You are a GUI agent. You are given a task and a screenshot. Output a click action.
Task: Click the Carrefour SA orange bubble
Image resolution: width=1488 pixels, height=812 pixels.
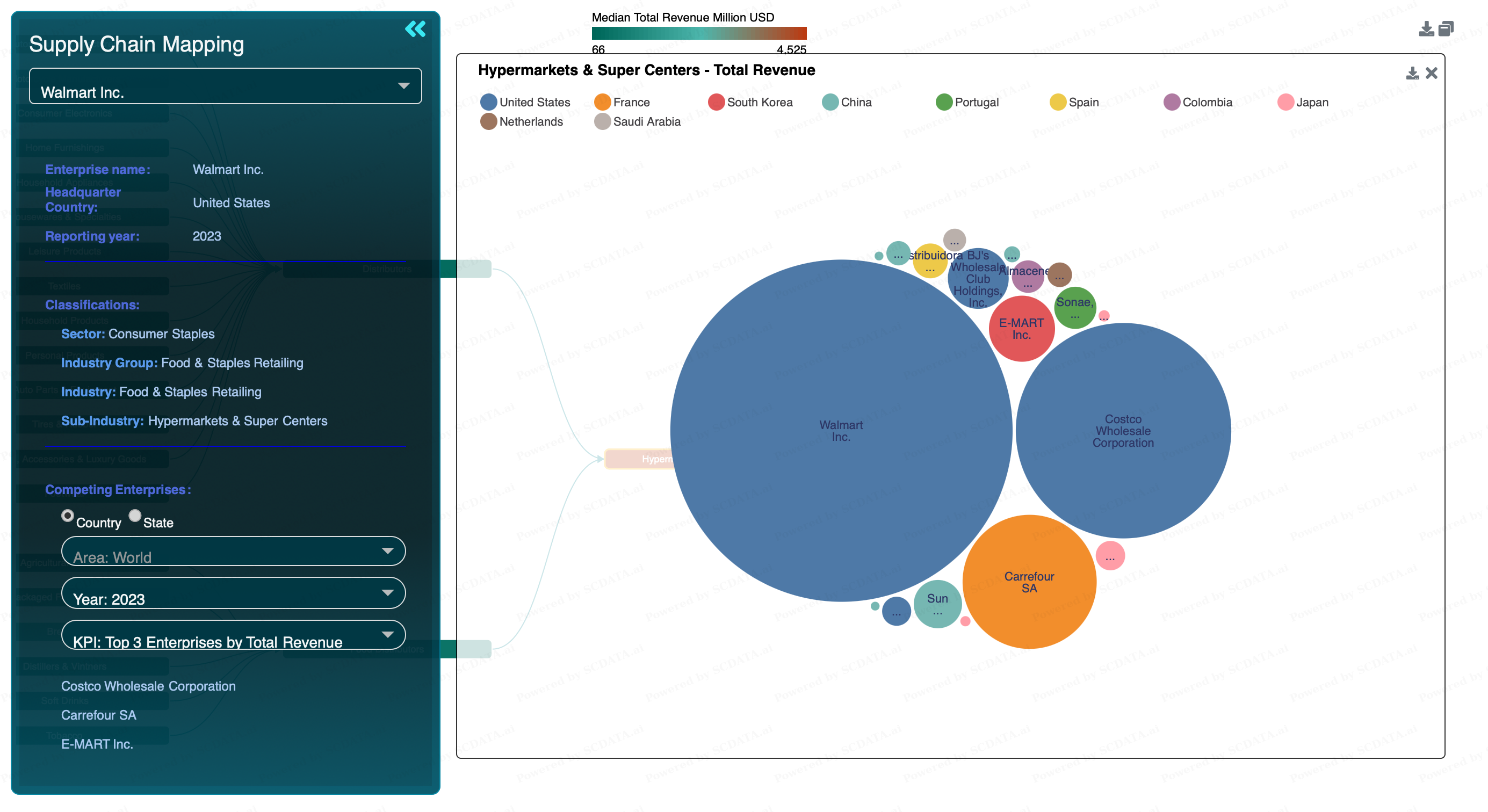pyautogui.click(x=1029, y=582)
